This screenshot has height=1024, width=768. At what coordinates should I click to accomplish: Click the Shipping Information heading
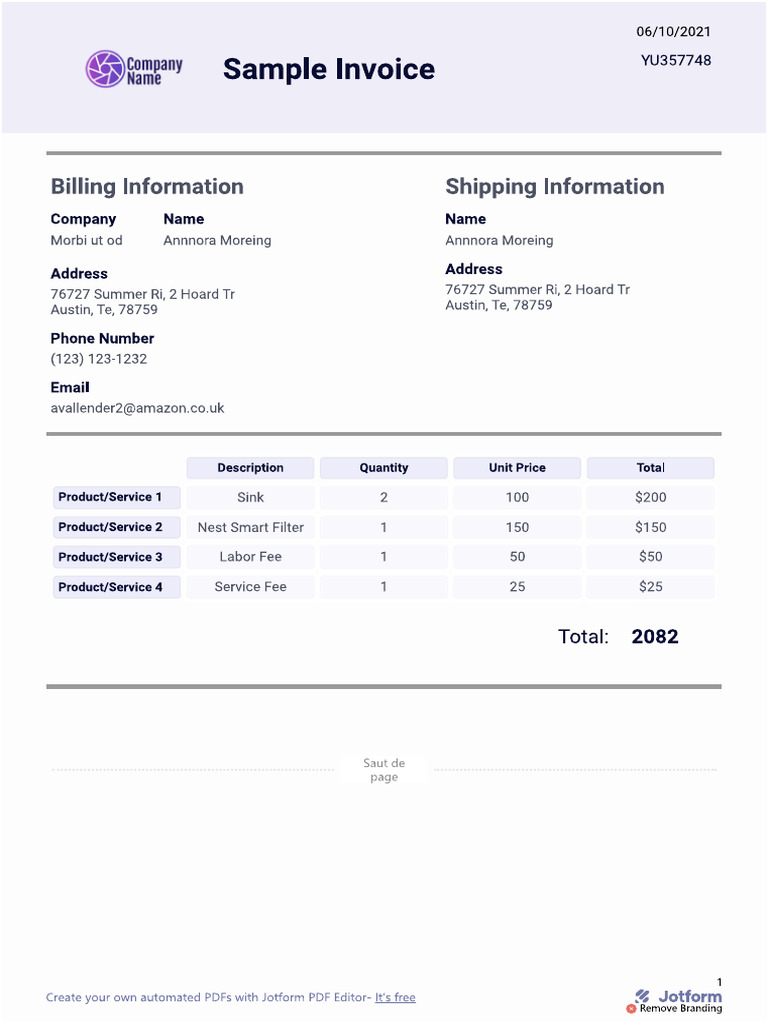tap(554, 187)
